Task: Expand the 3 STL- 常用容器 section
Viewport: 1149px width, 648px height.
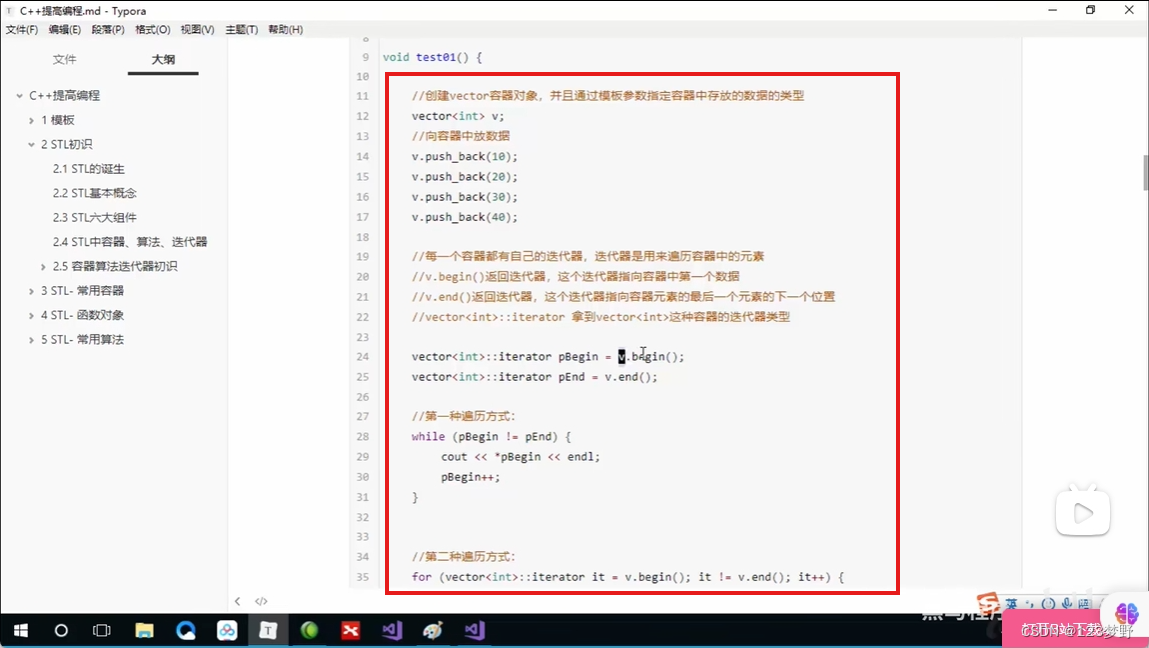Action: pos(32,291)
